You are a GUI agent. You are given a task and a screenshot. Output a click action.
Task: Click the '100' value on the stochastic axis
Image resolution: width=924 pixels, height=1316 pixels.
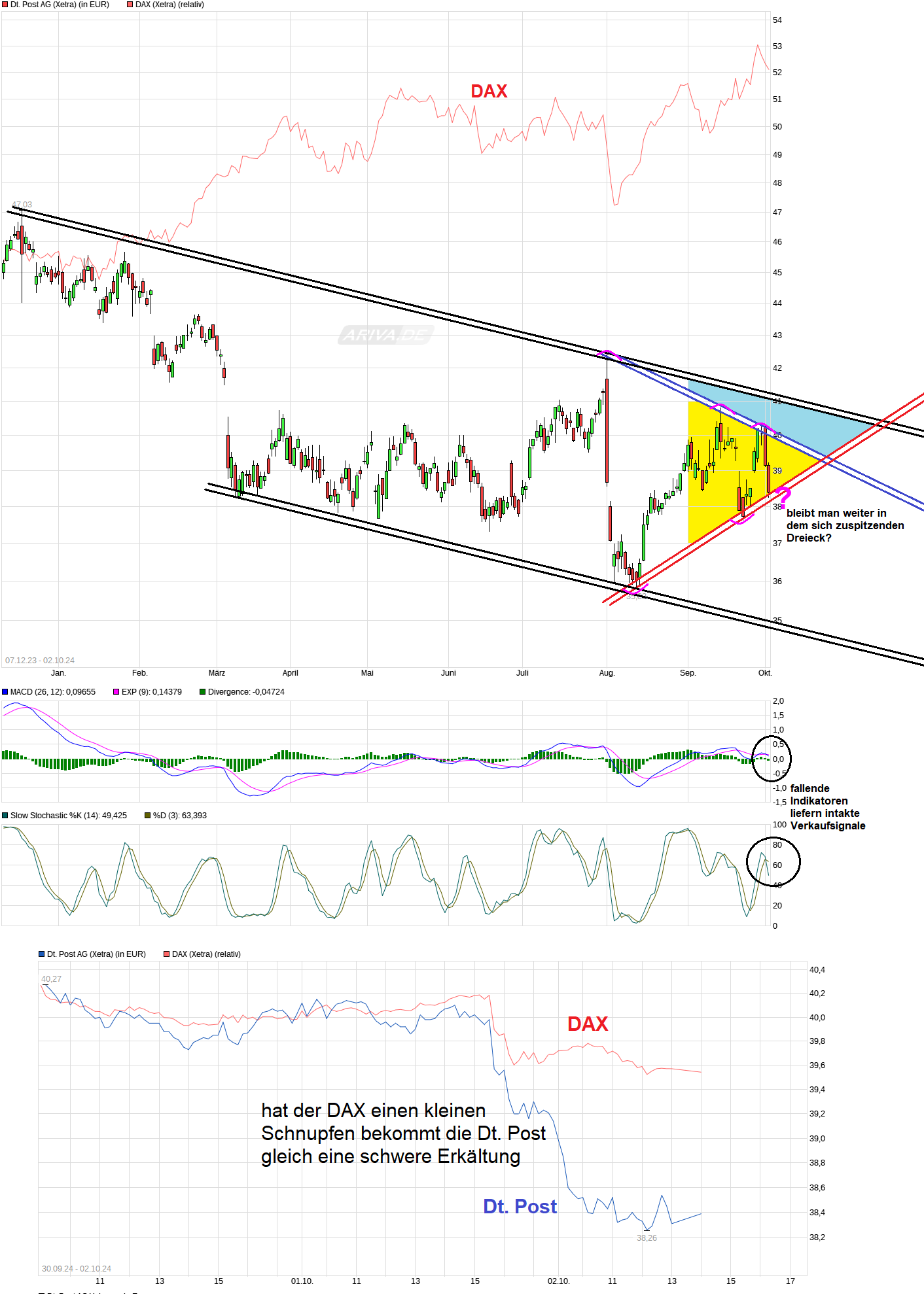pyautogui.click(x=779, y=825)
